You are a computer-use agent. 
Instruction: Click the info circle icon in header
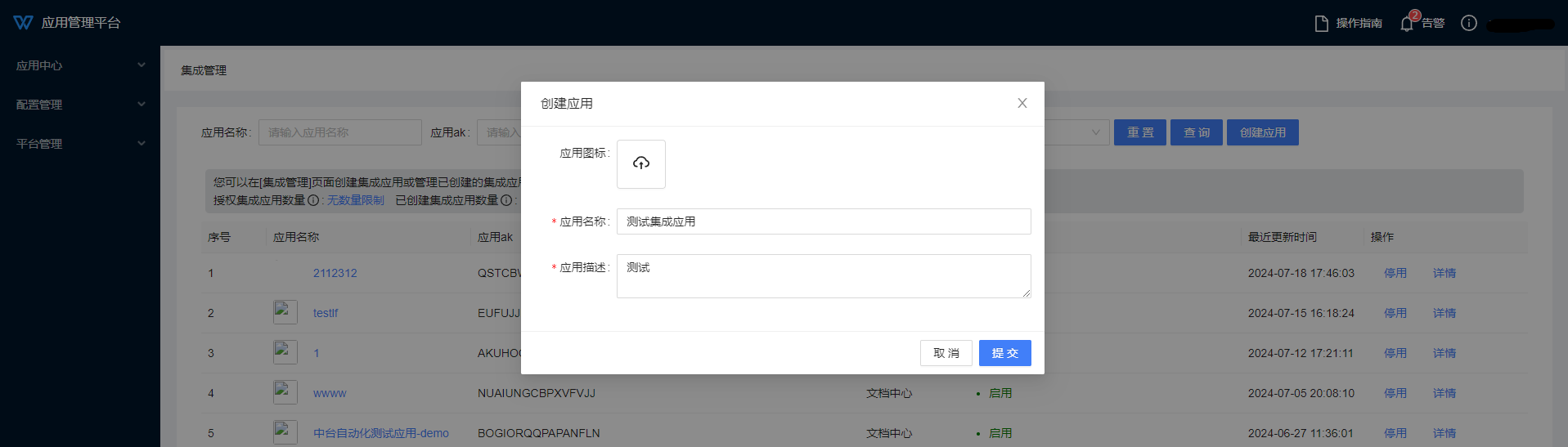(x=1469, y=23)
